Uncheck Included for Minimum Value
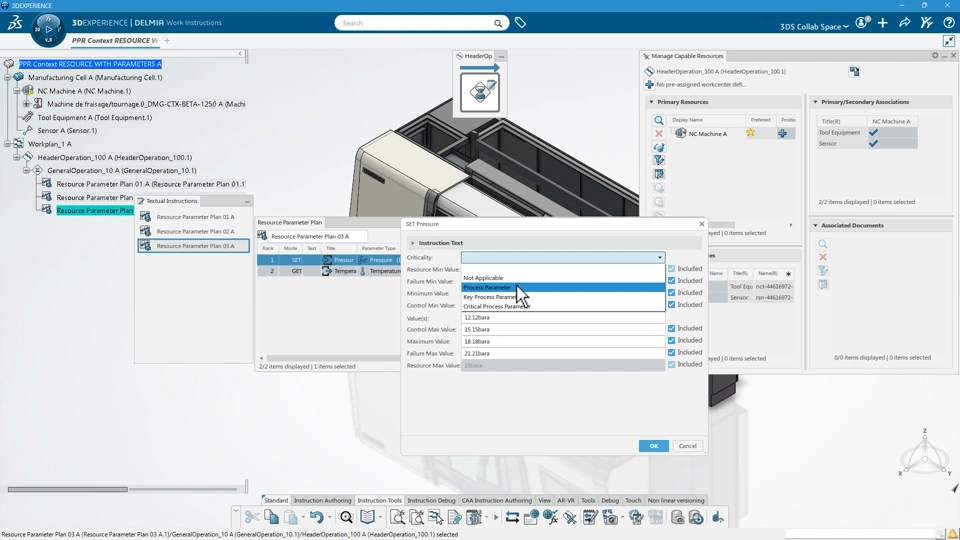This screenshot has width=960, height=540. [x=672, y=293]
